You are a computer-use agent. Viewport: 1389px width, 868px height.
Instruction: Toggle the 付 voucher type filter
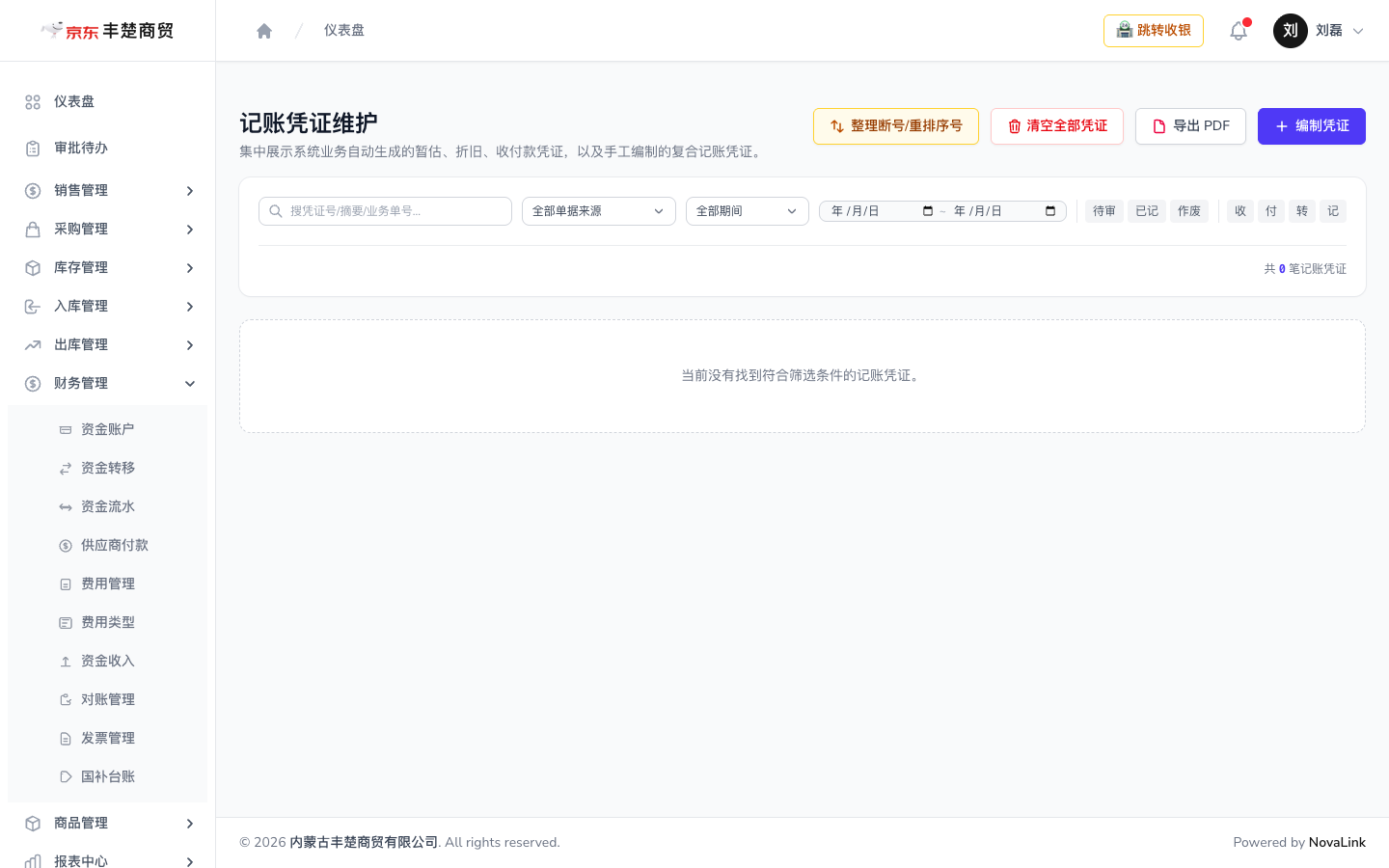1271,211
